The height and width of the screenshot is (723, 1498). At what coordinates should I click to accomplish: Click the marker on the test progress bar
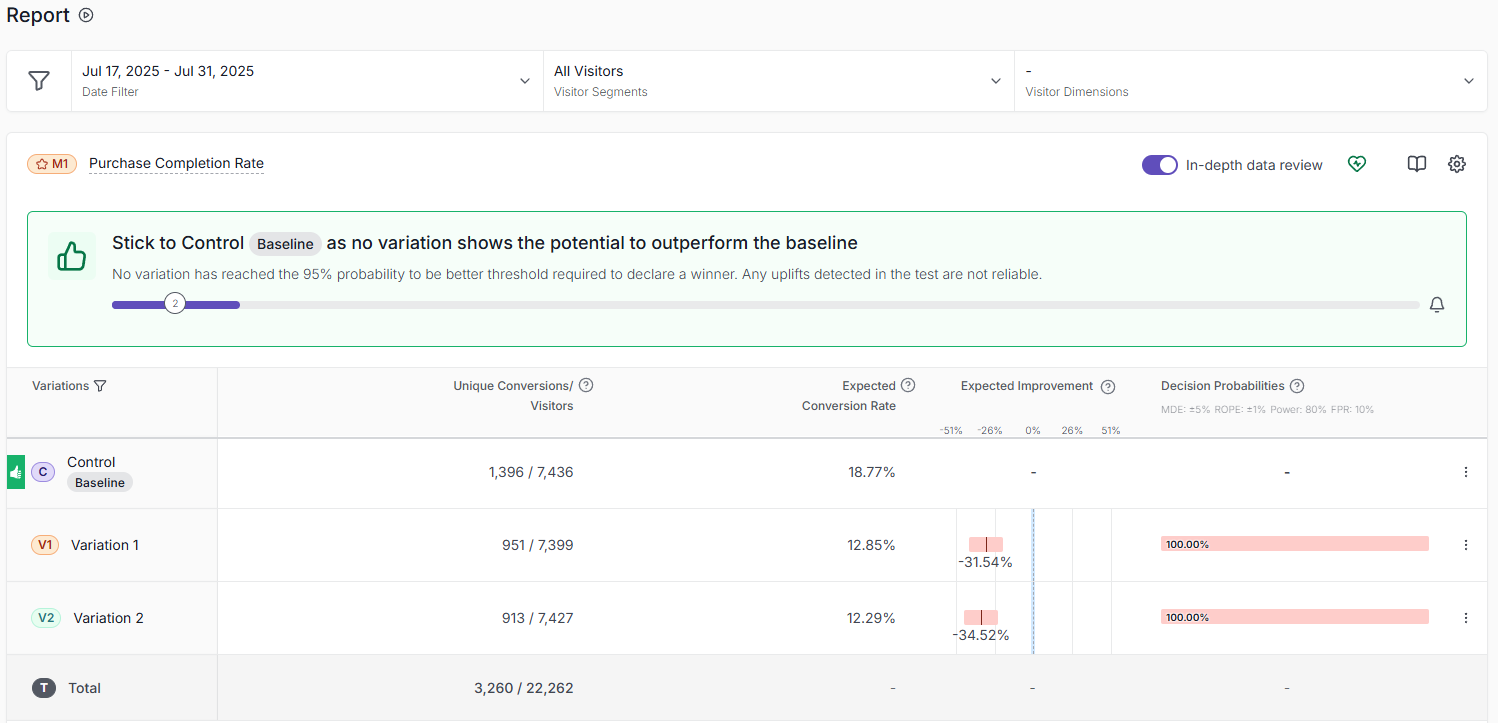[x=175, y=303]
